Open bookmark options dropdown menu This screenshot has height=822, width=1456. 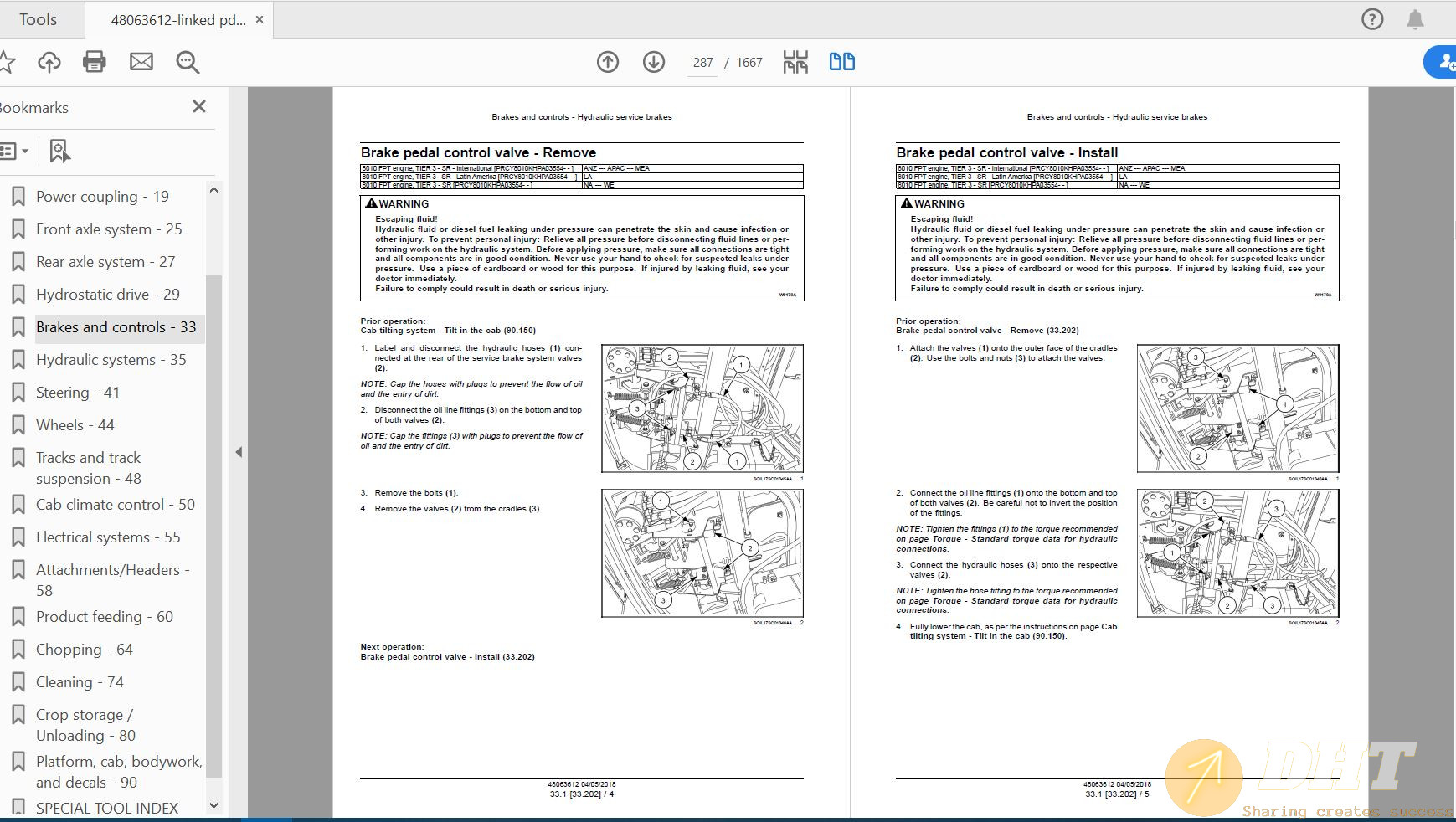click(15, 152)
